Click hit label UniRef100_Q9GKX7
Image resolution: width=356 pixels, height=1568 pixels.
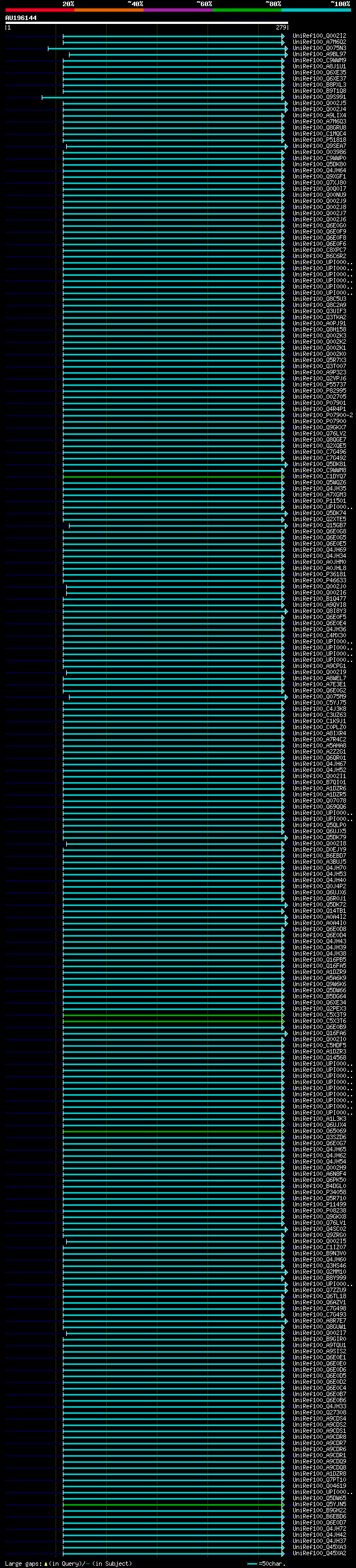point(319,427)
